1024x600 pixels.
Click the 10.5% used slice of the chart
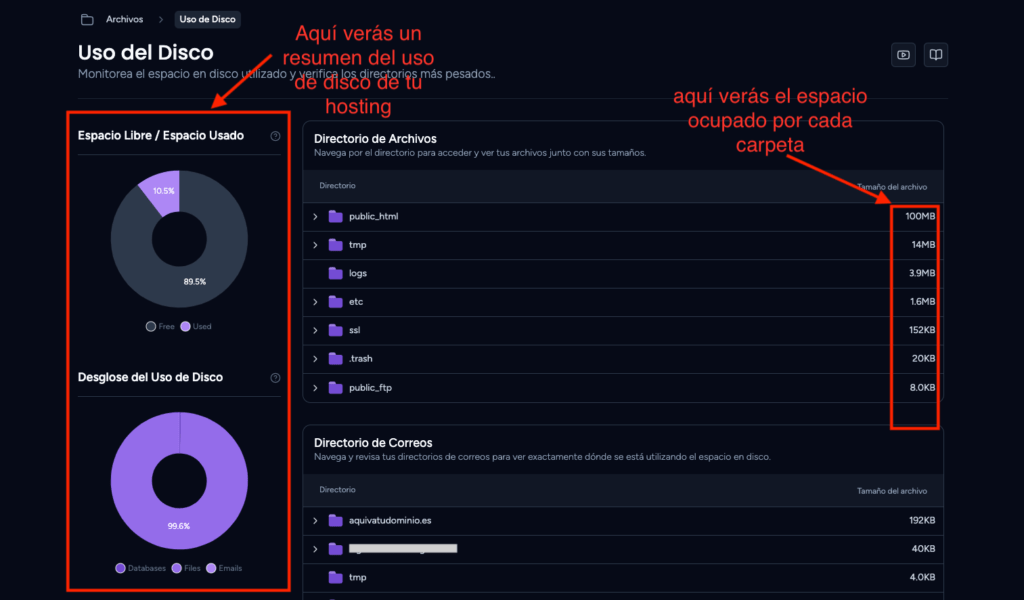[163, 190]
